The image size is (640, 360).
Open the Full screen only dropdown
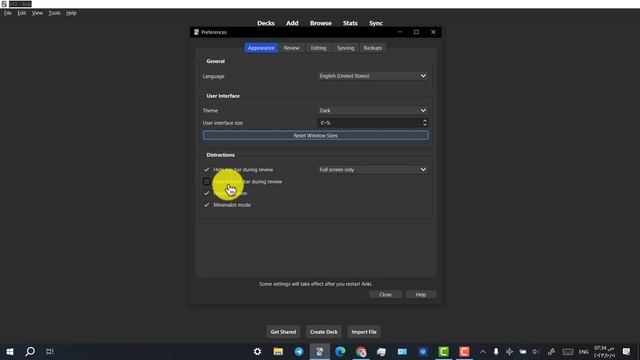[x=373, y=169]
